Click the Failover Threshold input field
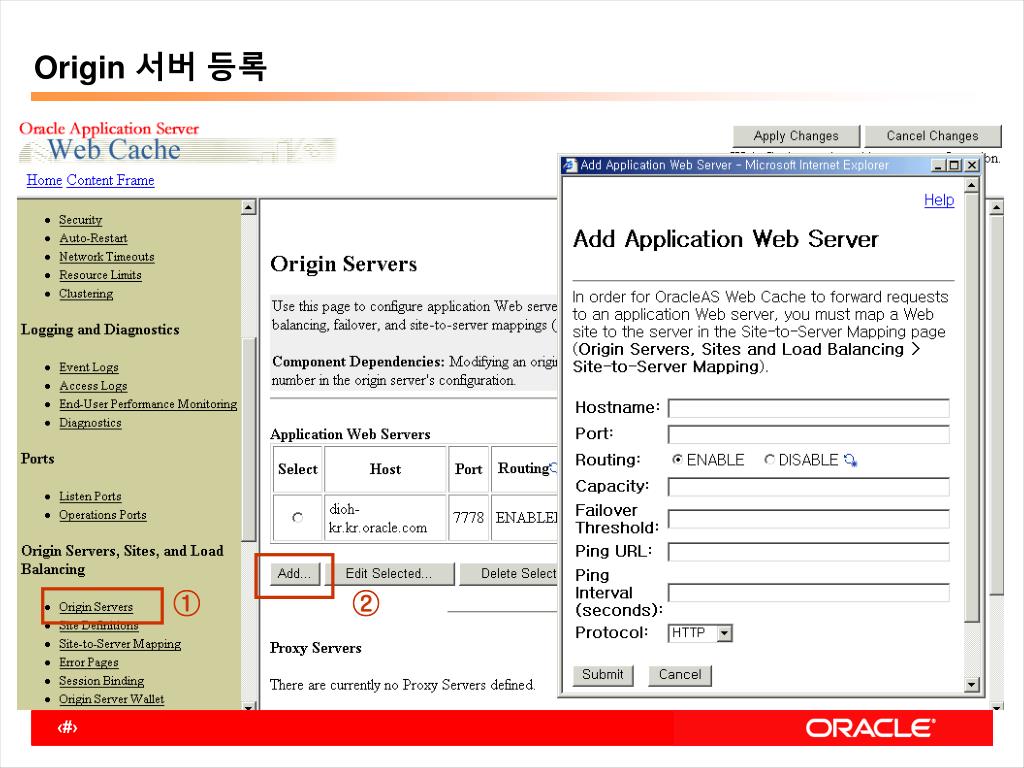 (x=808, y=519)
